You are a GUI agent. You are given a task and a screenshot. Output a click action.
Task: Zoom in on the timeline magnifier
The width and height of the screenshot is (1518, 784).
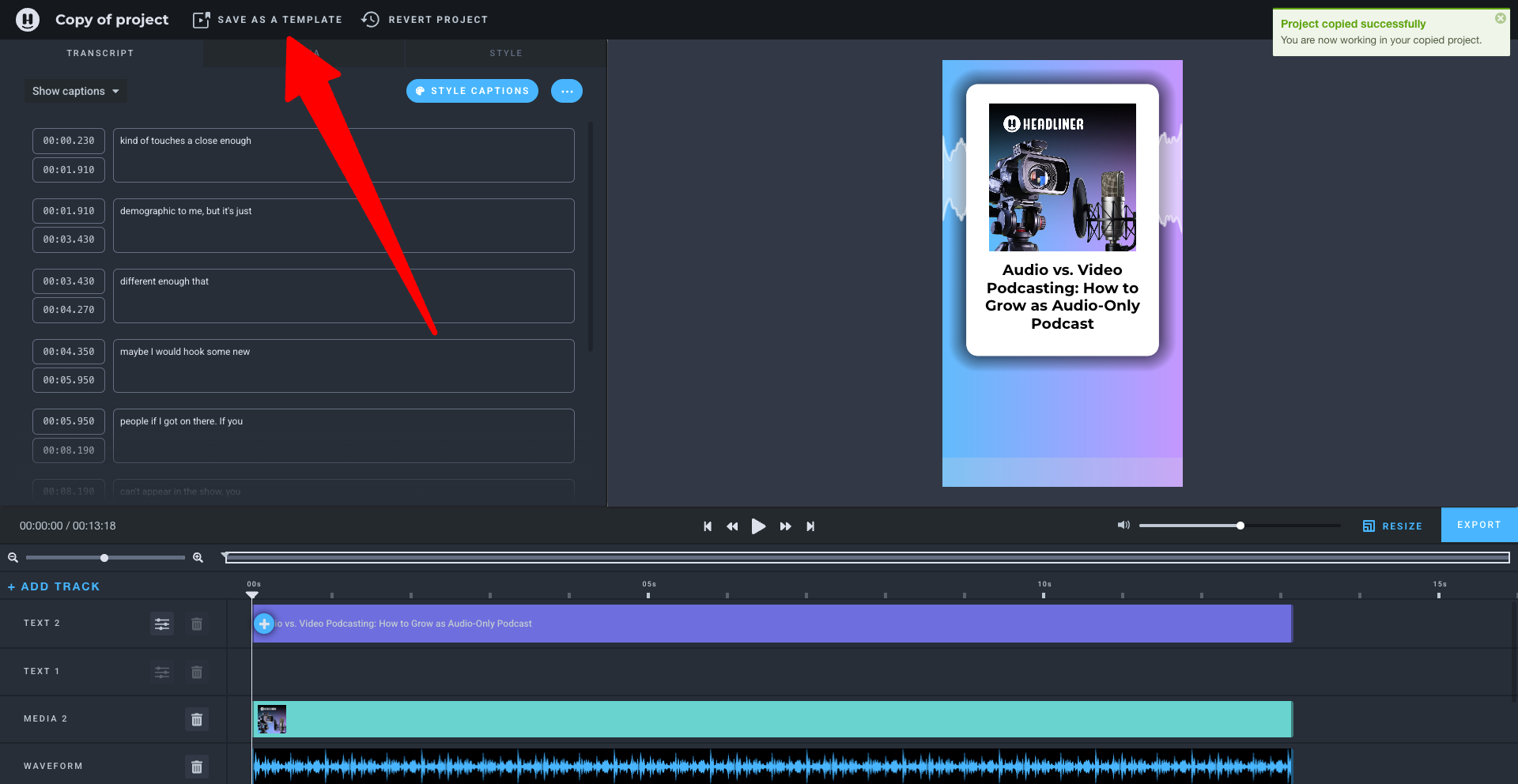(198, 558)
